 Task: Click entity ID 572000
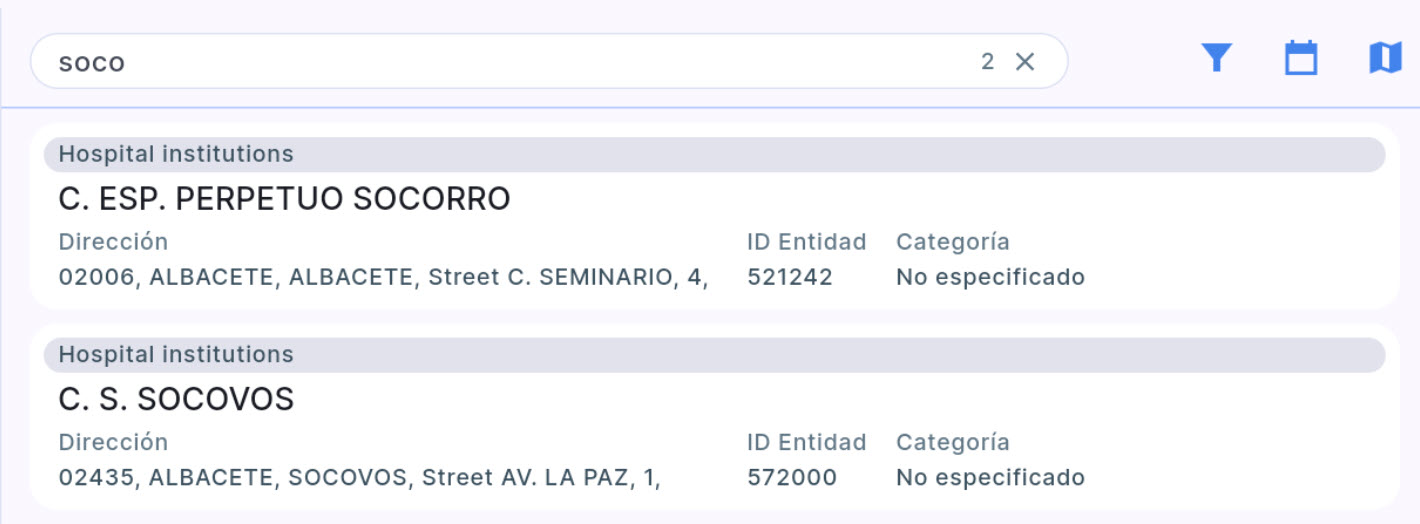[792, 478]
